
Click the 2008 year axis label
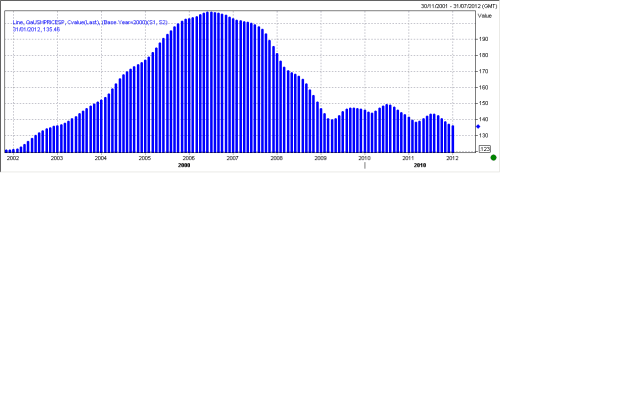(276, 158)
